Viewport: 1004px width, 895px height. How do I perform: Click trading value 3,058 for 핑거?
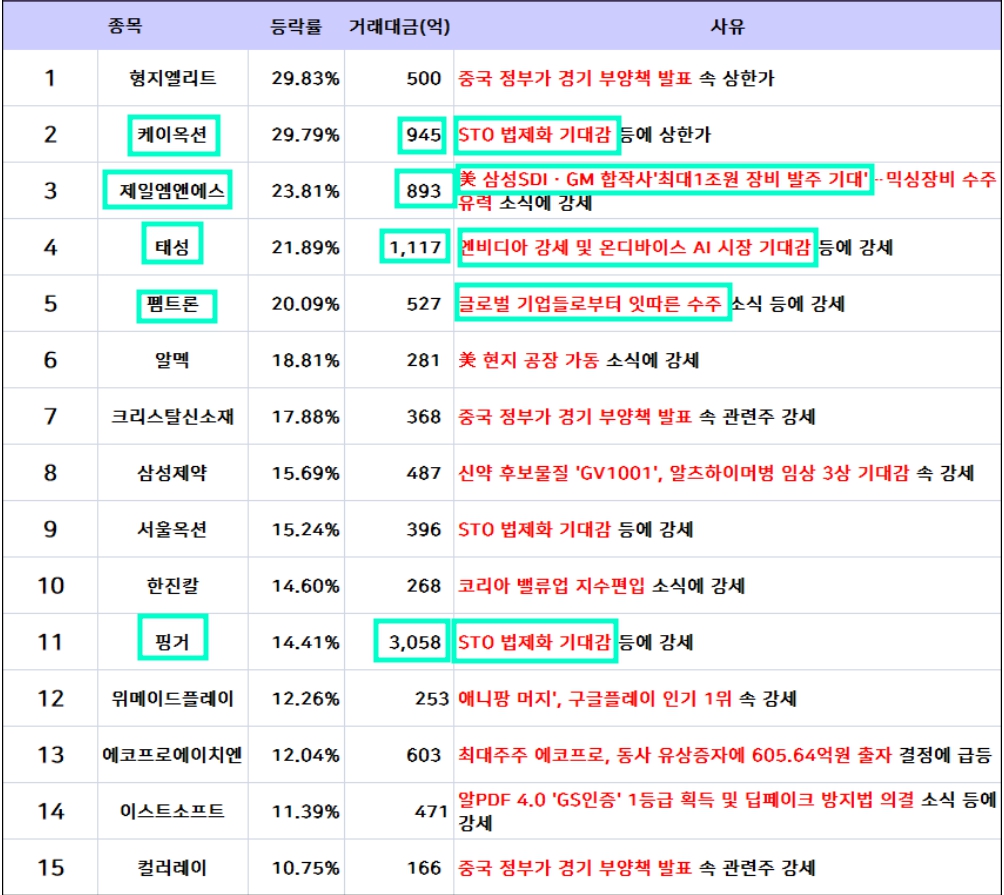click(x=415, y=641)
